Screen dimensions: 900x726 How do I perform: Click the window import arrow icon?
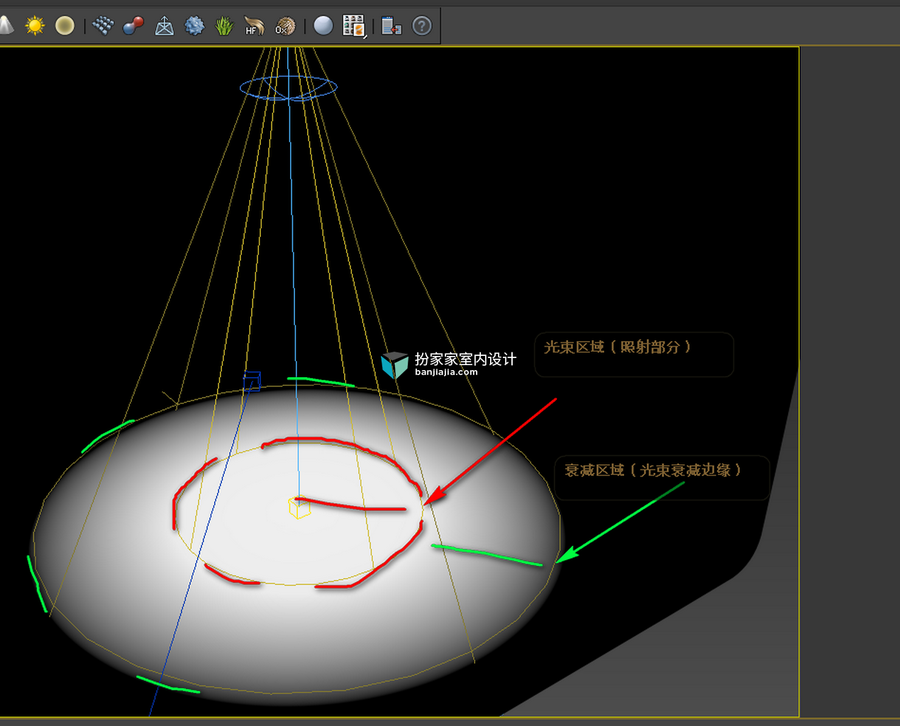[x=391, y=26]
